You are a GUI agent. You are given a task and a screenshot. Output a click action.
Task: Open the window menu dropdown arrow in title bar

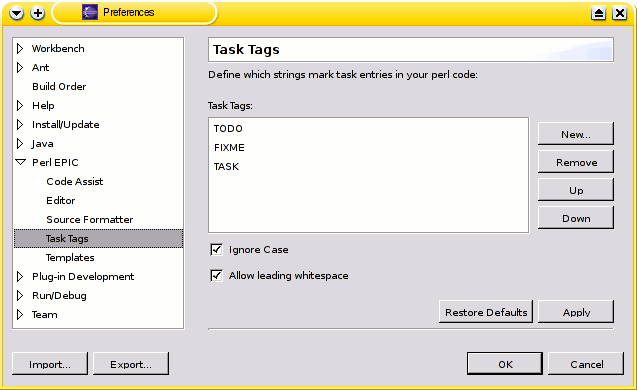(17, 13)
